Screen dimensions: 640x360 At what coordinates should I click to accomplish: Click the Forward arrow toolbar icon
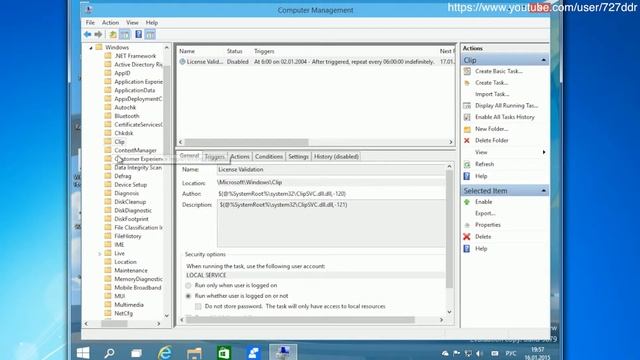coord(98,35)
